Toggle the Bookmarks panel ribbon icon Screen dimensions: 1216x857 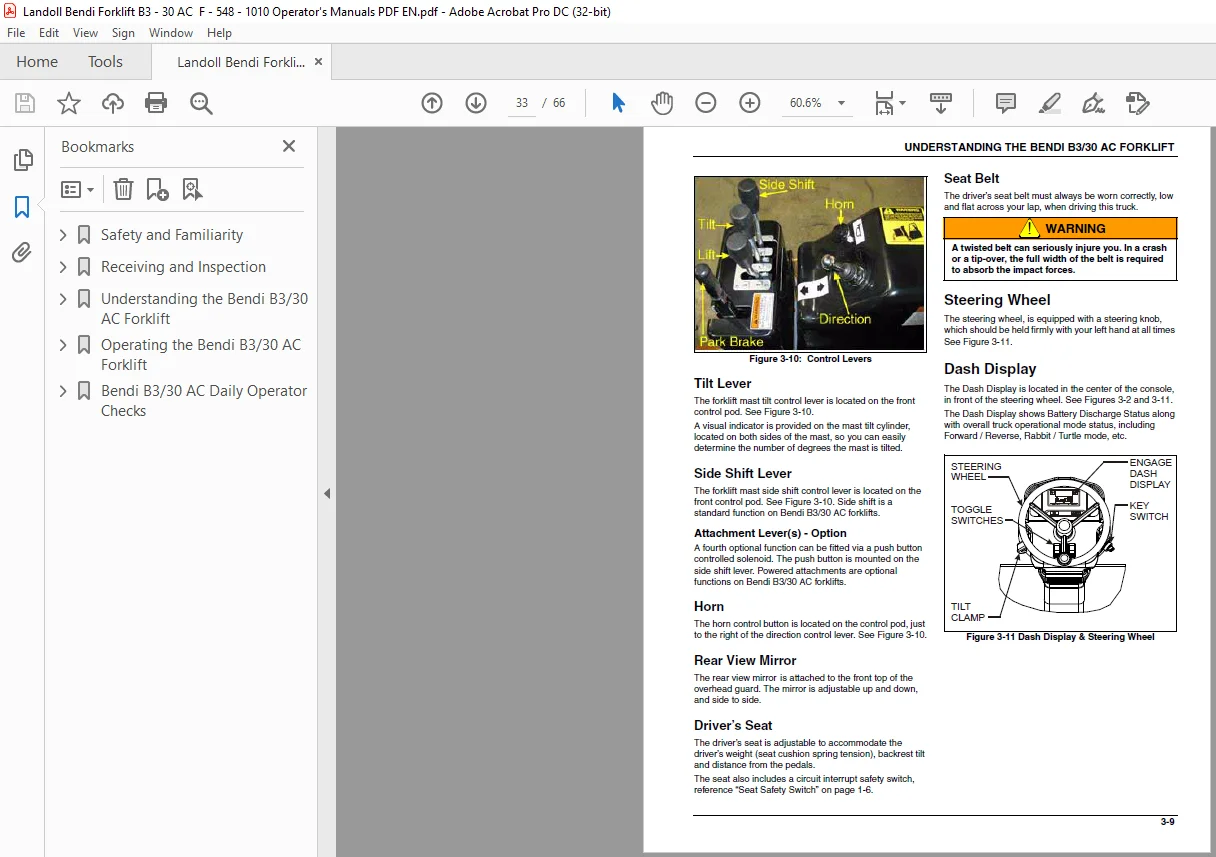(22, 207)
